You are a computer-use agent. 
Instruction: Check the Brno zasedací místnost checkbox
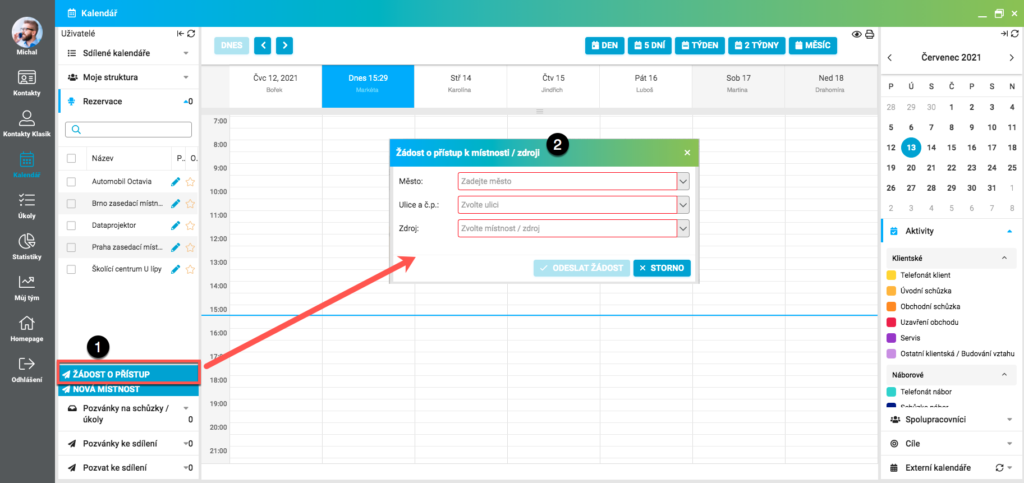tap(71, 204)
